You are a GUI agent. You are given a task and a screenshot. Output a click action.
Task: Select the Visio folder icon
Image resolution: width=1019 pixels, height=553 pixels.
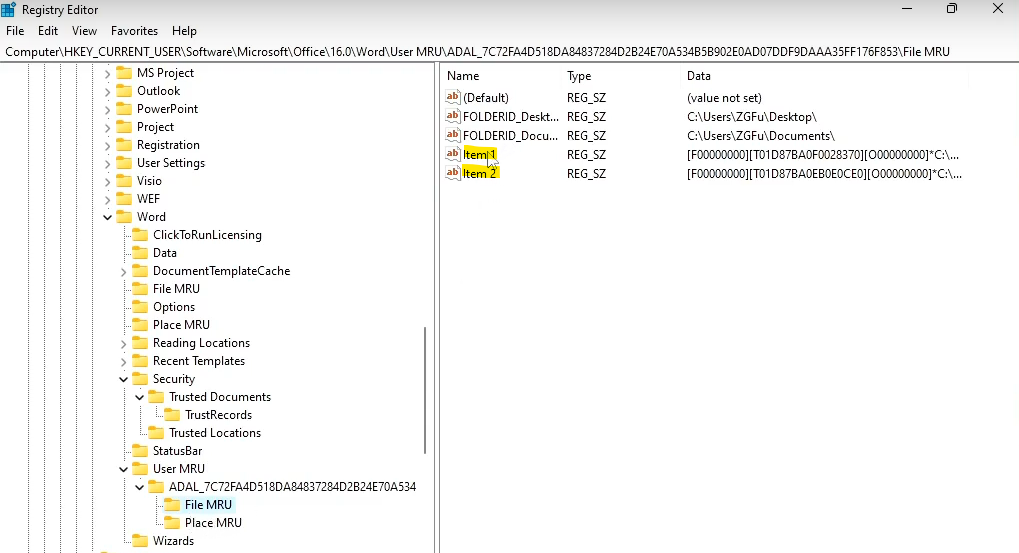point(124,181)
